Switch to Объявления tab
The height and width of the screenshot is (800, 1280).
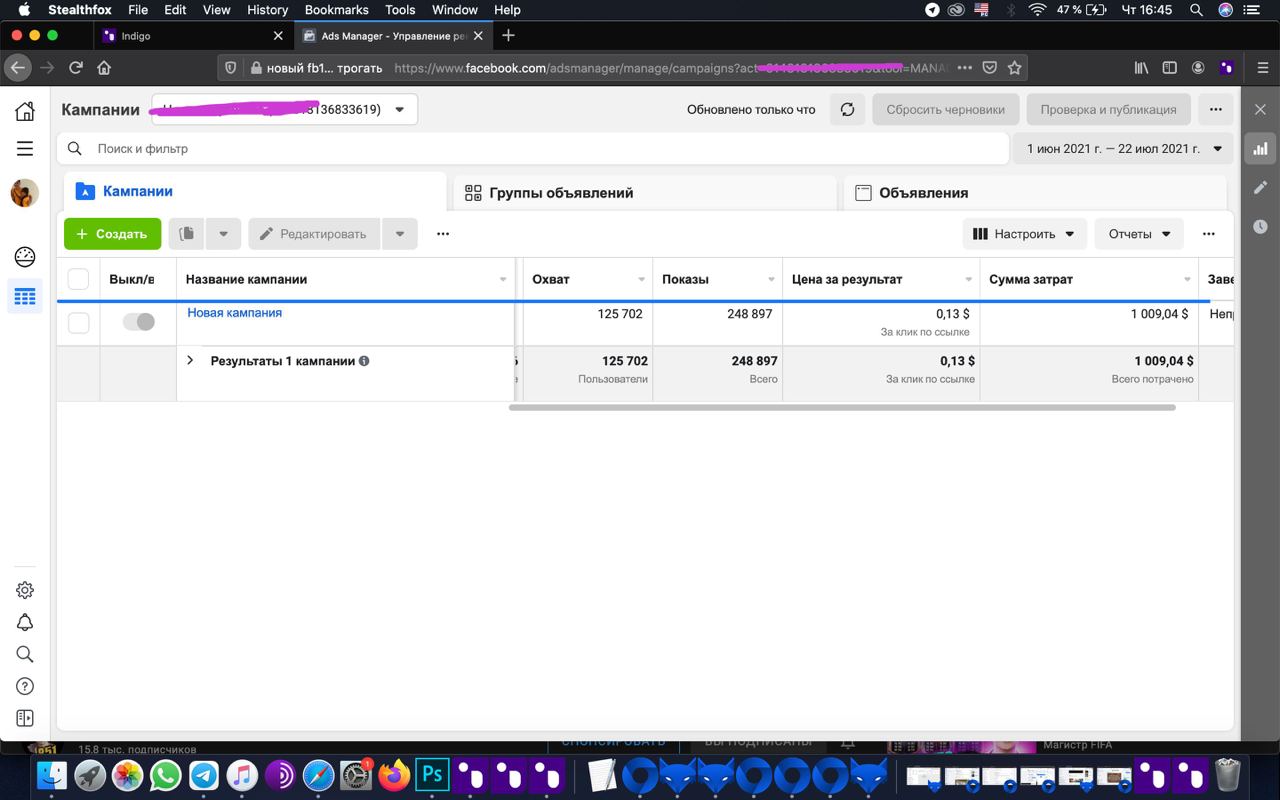[1035, 193]
